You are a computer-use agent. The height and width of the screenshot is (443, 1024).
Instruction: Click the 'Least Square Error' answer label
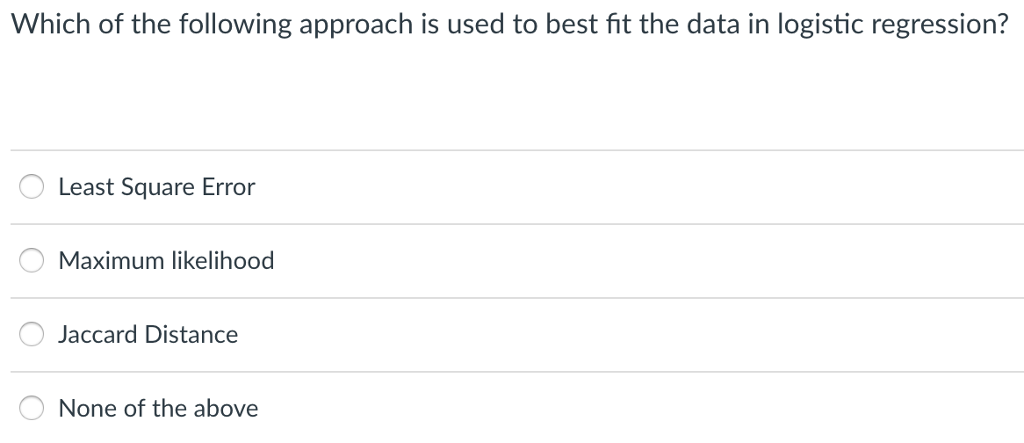tap(157, 187)
